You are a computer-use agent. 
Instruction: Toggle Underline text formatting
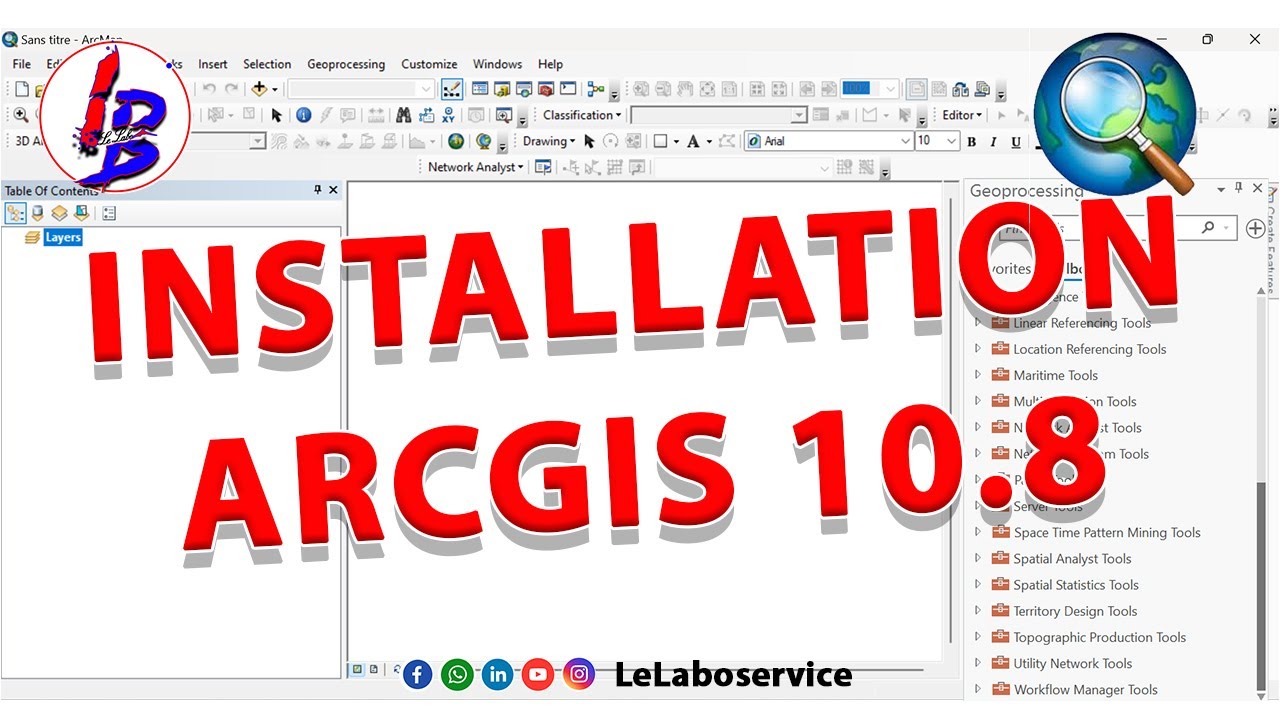(1016, 142)
